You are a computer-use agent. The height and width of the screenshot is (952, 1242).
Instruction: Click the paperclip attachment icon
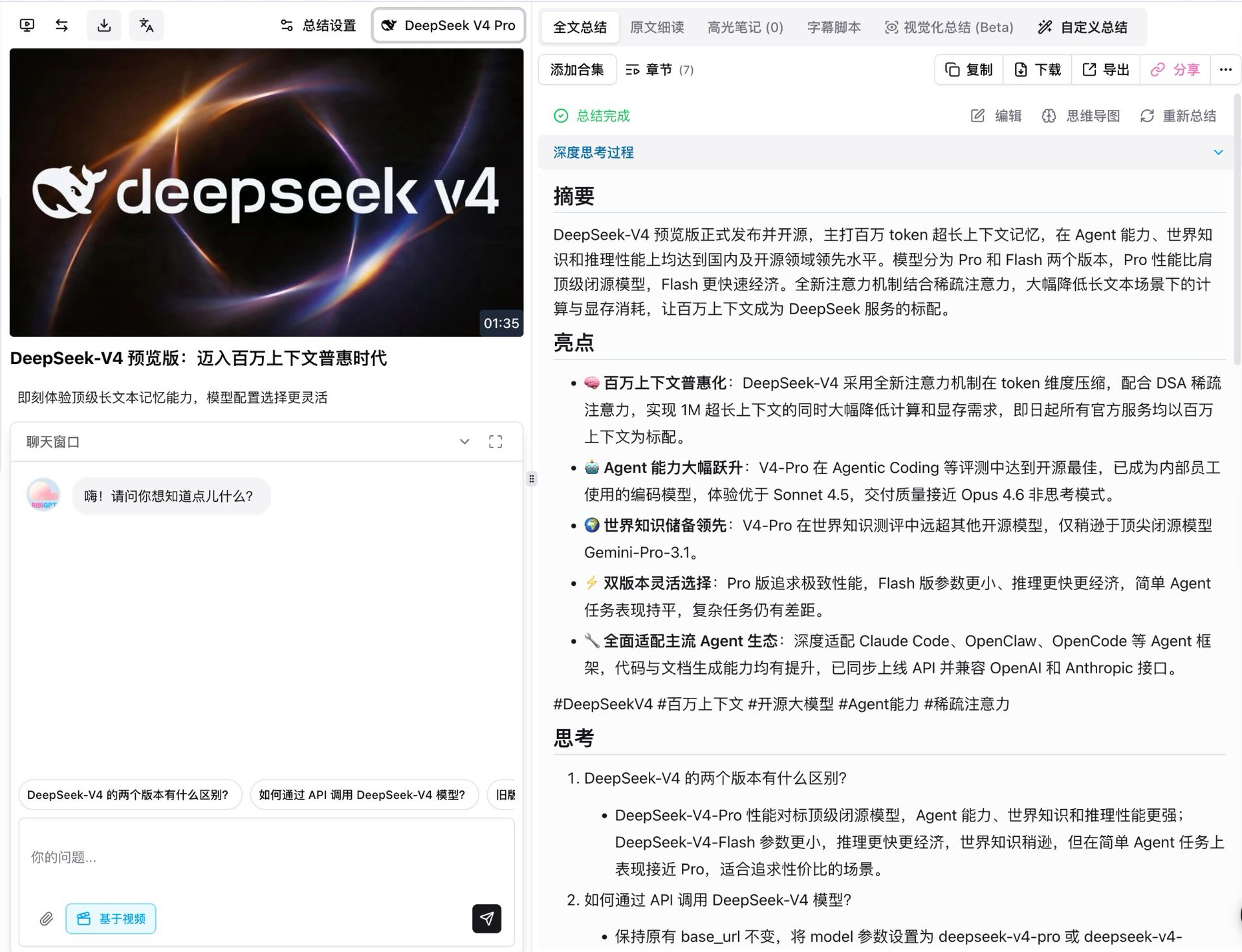pyautogui.click(x=46, y=918)
